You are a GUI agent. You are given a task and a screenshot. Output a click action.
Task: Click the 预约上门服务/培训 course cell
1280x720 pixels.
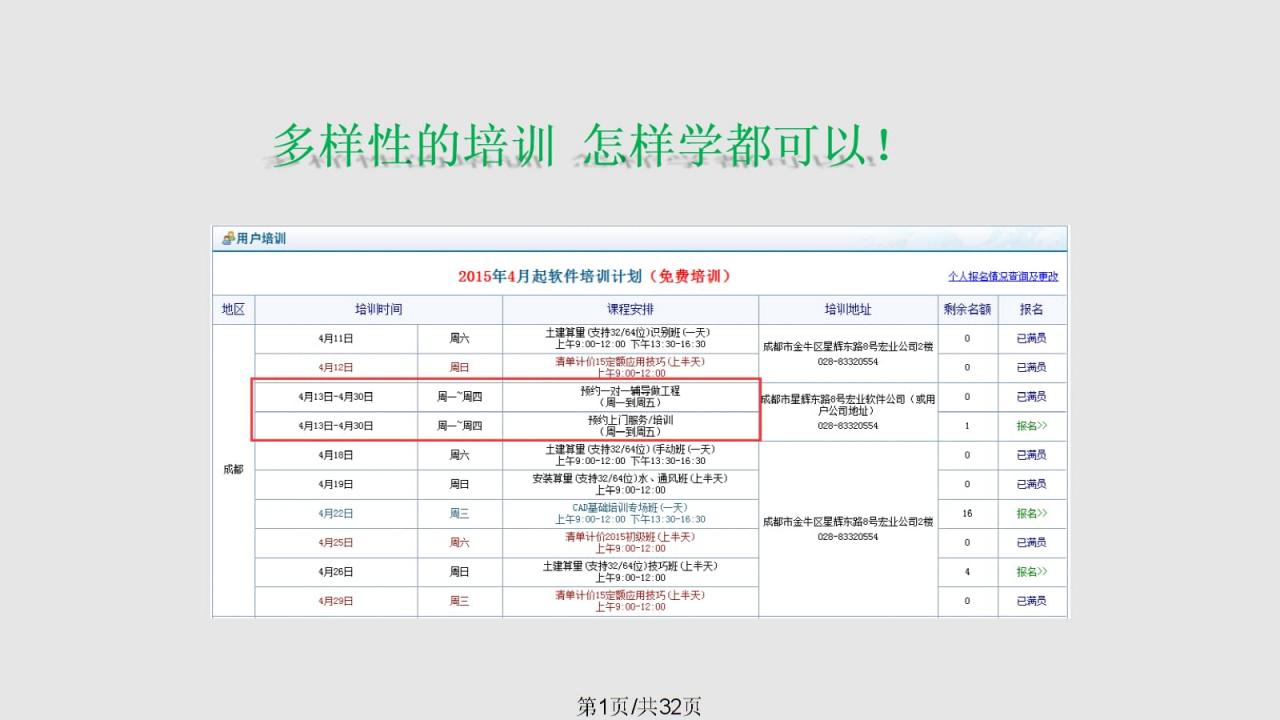click(631, 425)
